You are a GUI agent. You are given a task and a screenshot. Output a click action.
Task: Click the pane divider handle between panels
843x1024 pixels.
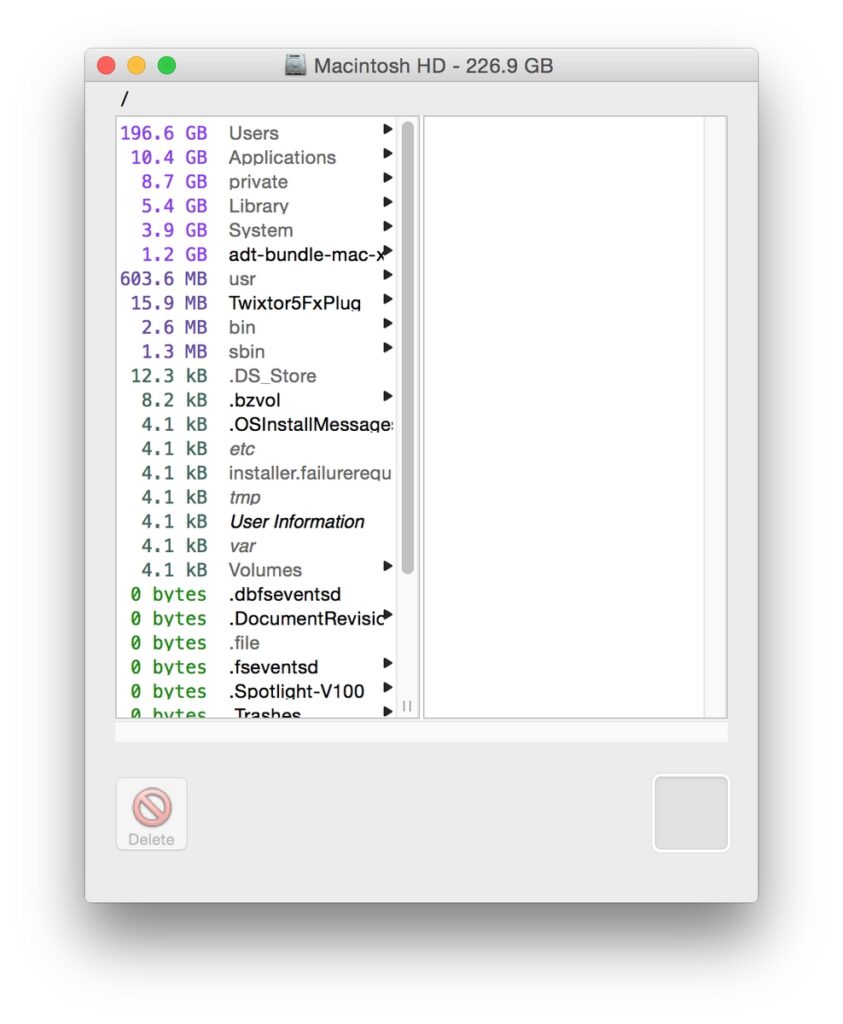pos(408,706)
